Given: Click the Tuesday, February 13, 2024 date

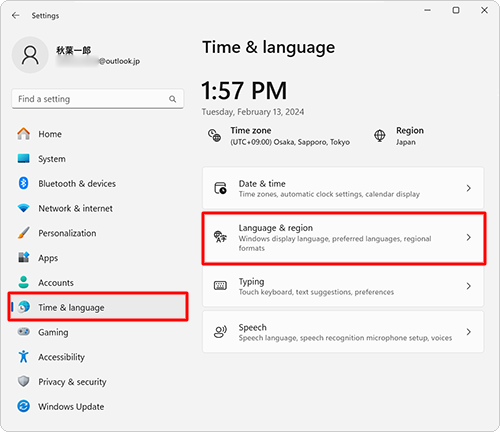Looking at the screenshot, I should pos(253,112).
